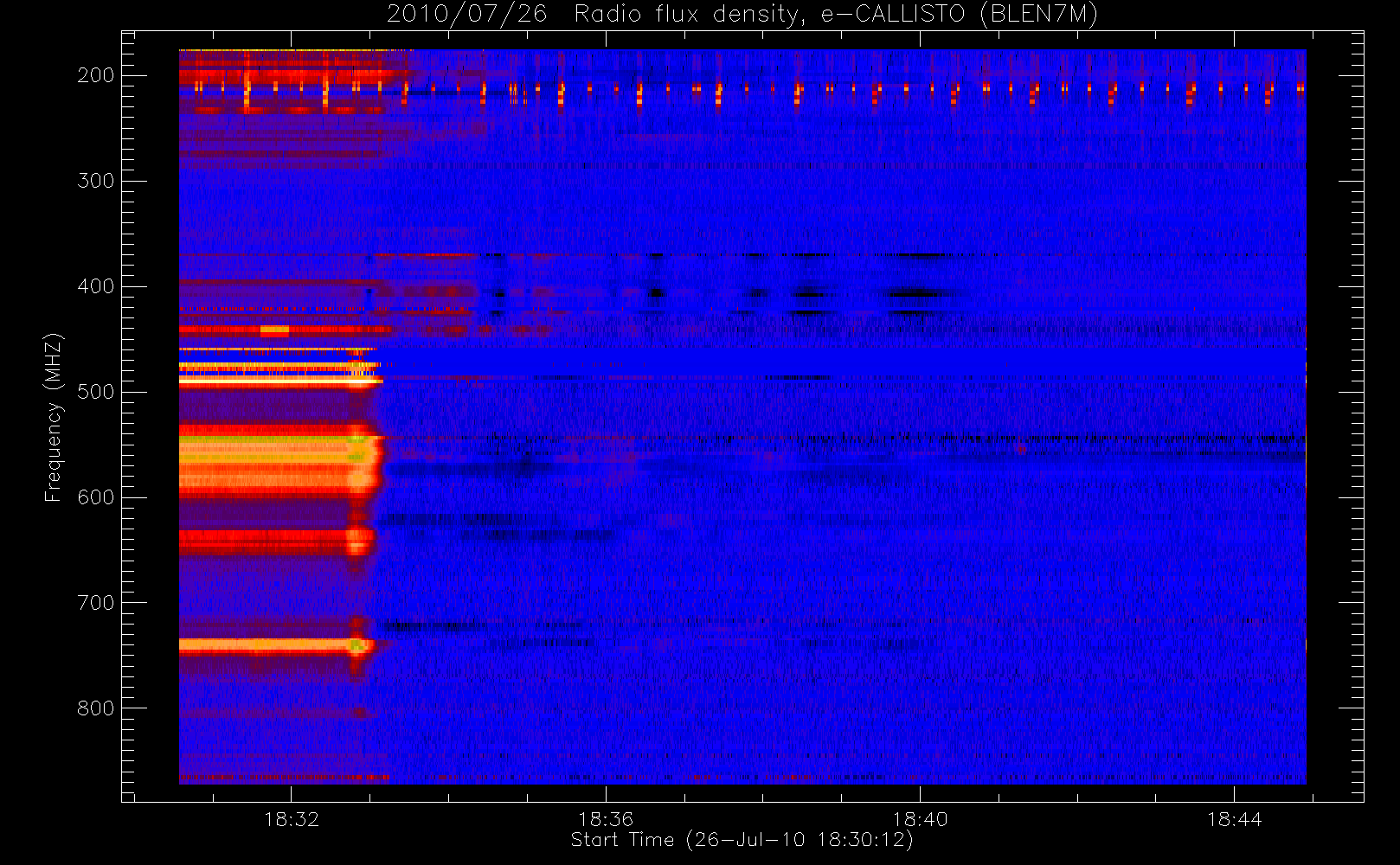Screen dimensions: 1400x865
Task: Click the 200 frequency tick label
Action: coord(95,75)
